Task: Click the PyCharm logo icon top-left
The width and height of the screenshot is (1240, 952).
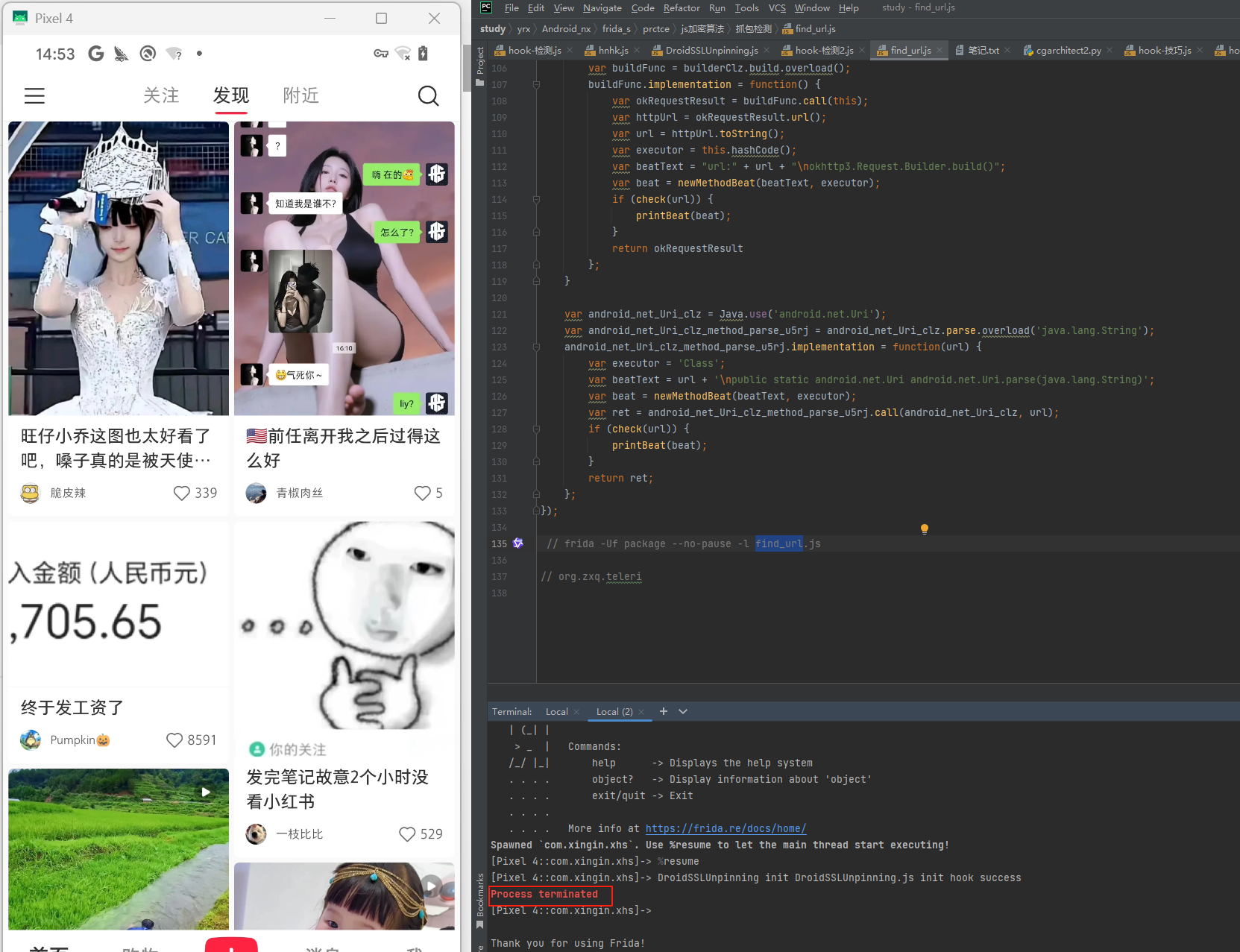Action: point(485,7)
